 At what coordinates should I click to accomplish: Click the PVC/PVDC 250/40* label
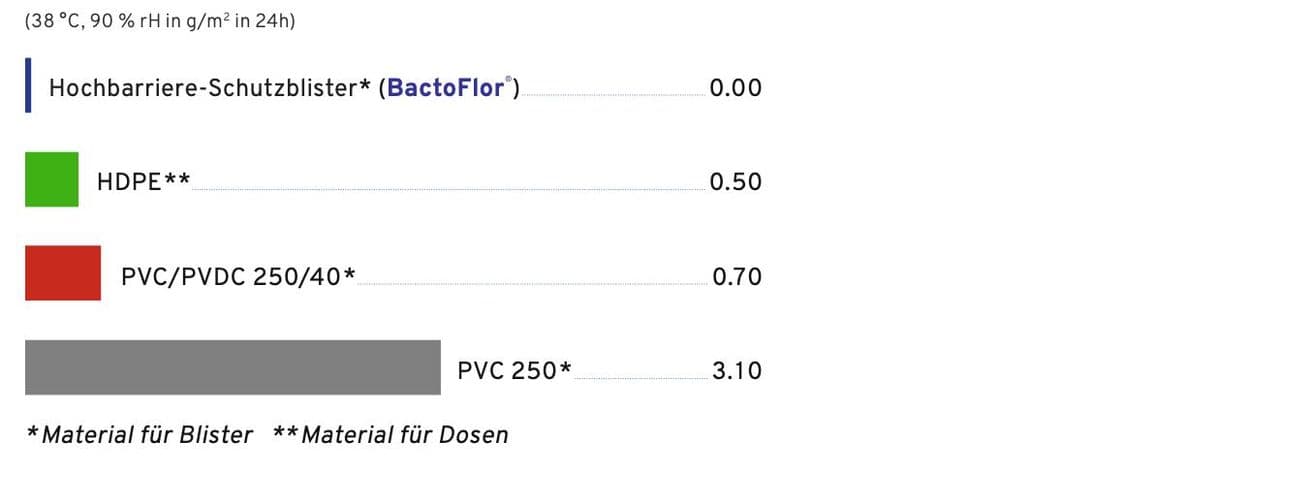pyautogui.click(x=238, y=276)
